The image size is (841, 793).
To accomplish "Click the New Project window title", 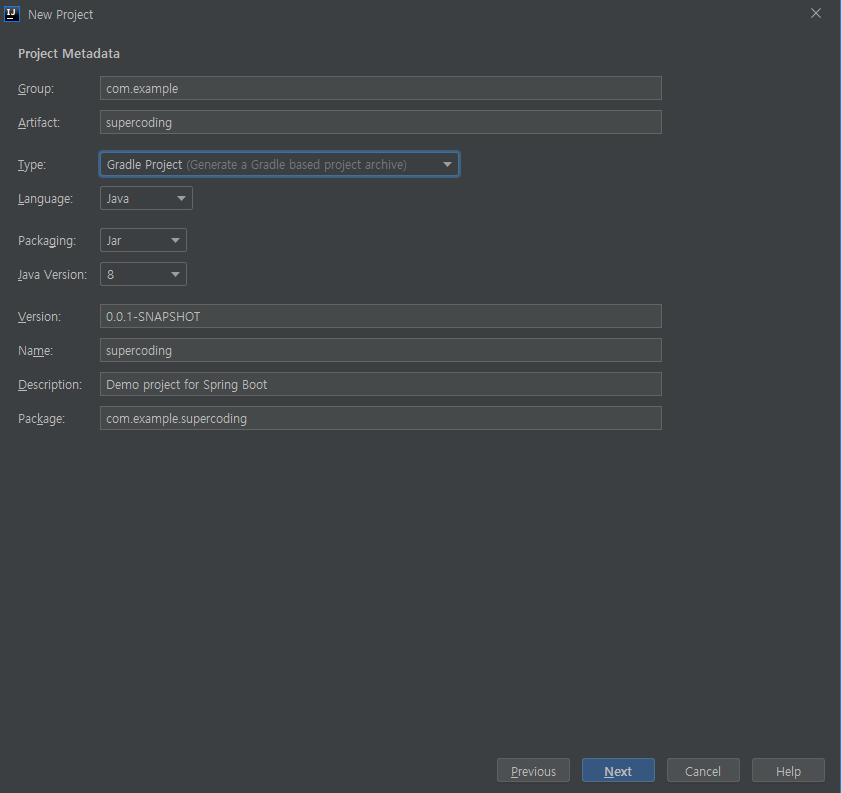I will pyautogui.click(x=61, y=14).
